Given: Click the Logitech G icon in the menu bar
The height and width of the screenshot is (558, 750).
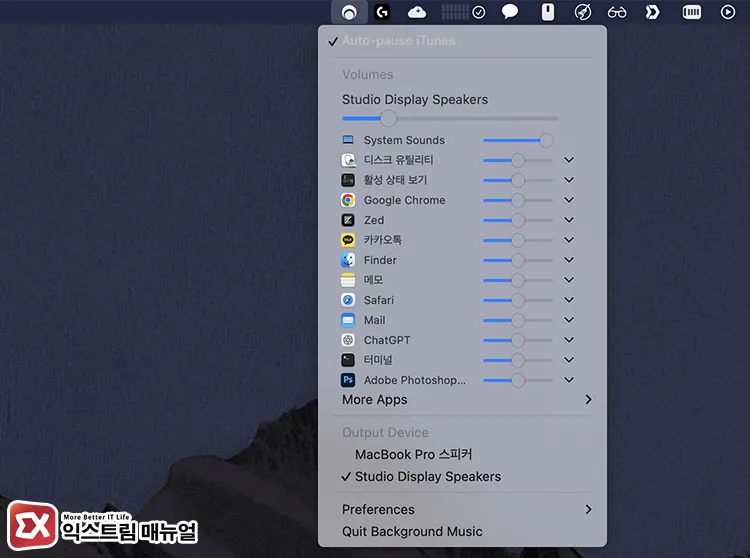Looking at the screenshot, I should tap(382, 12).
